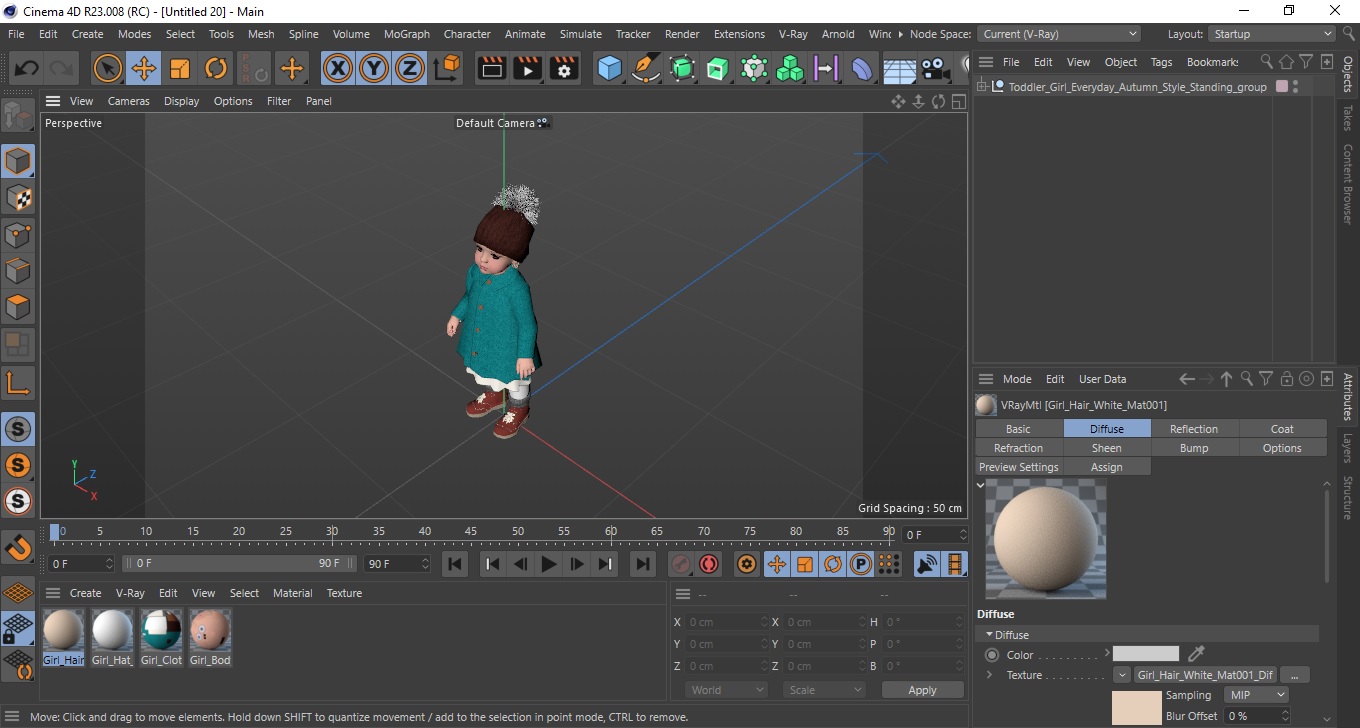Select the Live Selection tool

click(x=107, y=69)
